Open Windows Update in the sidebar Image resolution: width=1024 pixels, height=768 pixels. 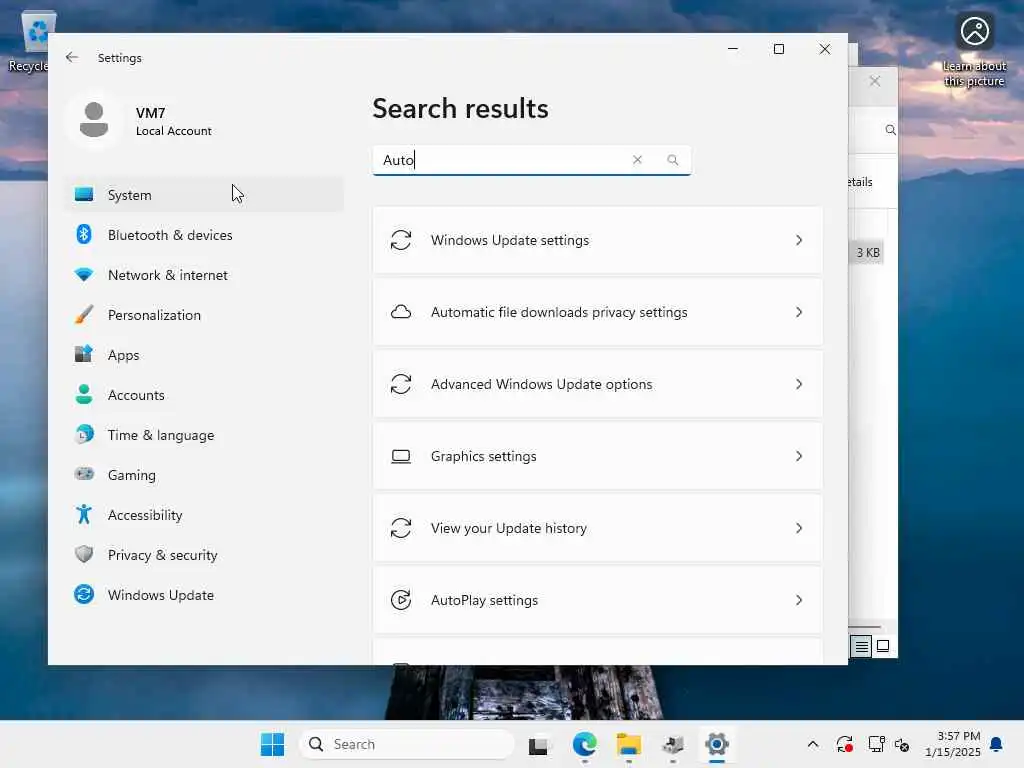click(204, 594)
